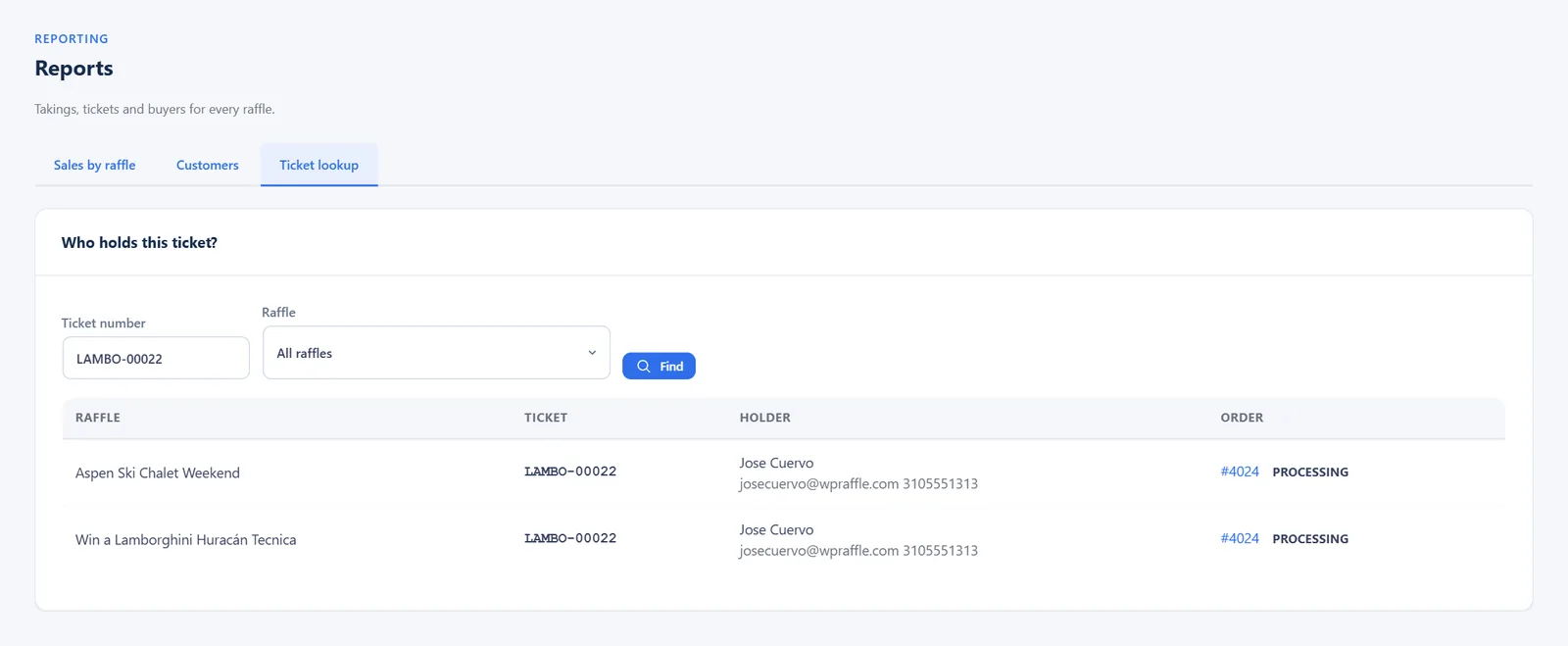
Task: Click the Ticket number field label
Action: [x=103, y=323]
